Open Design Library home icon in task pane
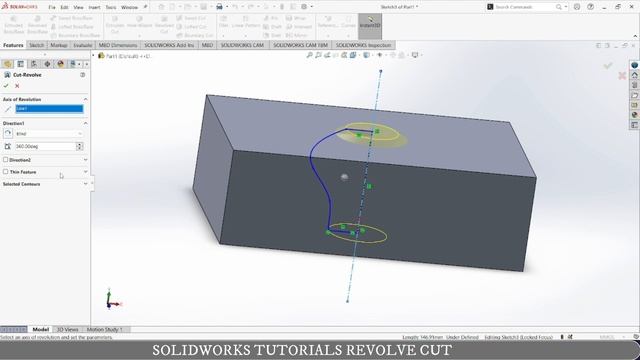 point(634,75)
